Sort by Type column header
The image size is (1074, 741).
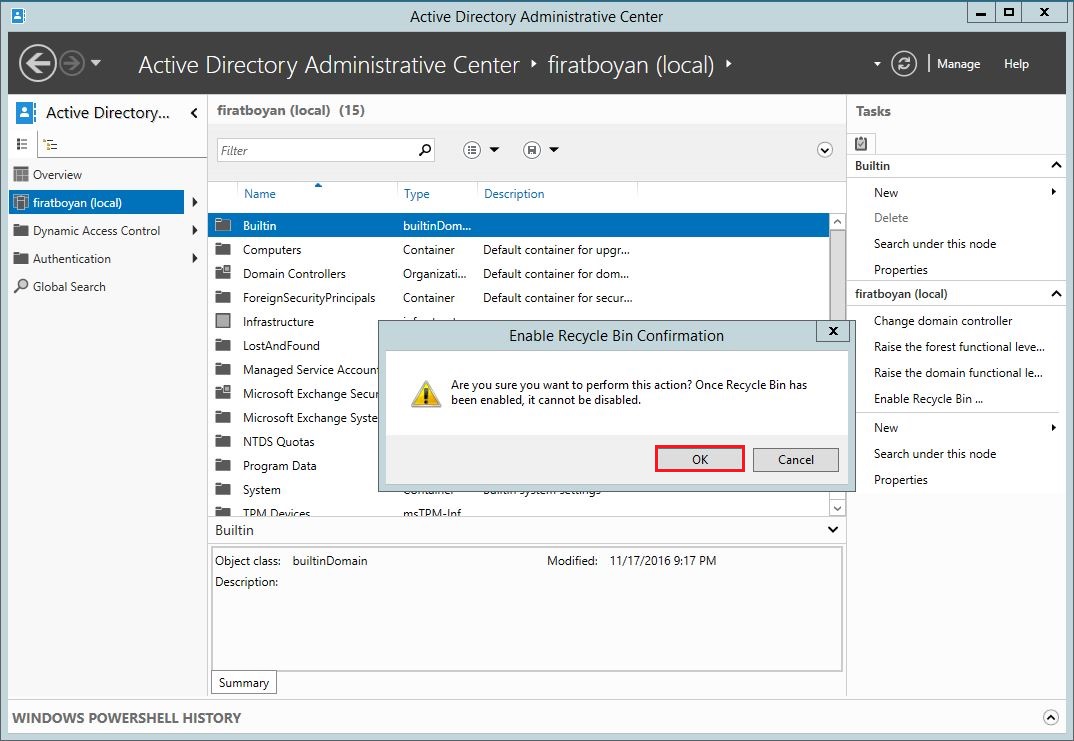click(x=416, y=194)
